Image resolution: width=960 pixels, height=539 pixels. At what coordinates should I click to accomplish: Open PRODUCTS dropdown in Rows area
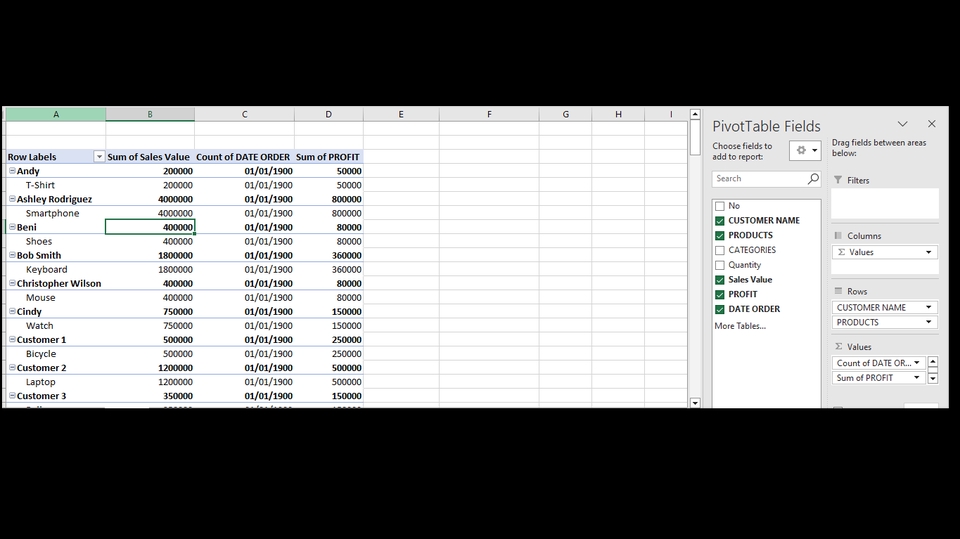[928, 322]
